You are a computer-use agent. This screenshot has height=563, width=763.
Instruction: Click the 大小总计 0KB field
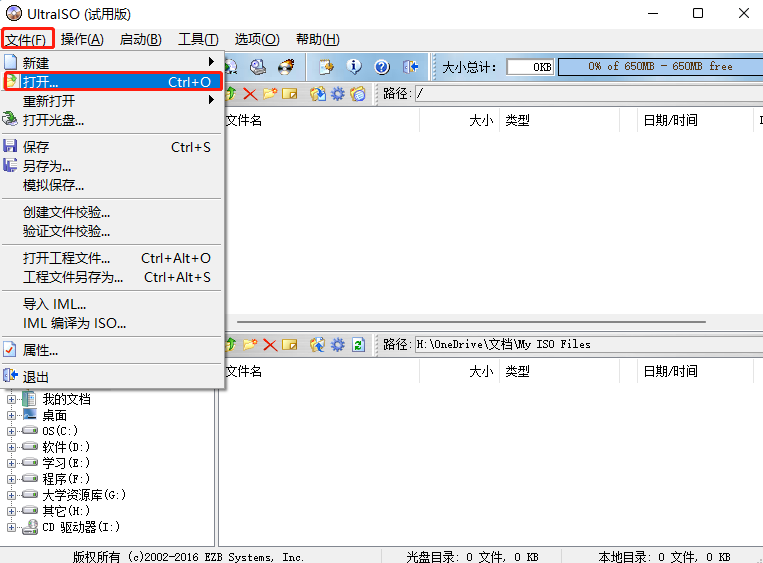pyautogui.click(x=530, y=67)
